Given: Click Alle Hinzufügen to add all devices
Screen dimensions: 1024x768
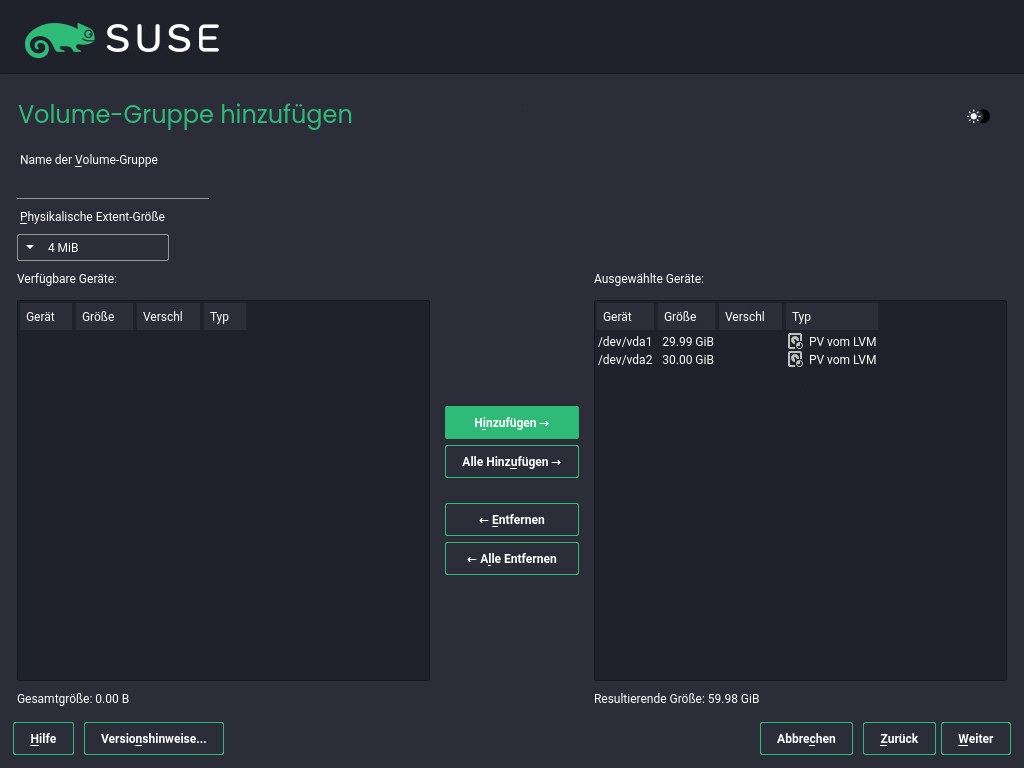Looking at the screenshot, I should coord(511,462).
